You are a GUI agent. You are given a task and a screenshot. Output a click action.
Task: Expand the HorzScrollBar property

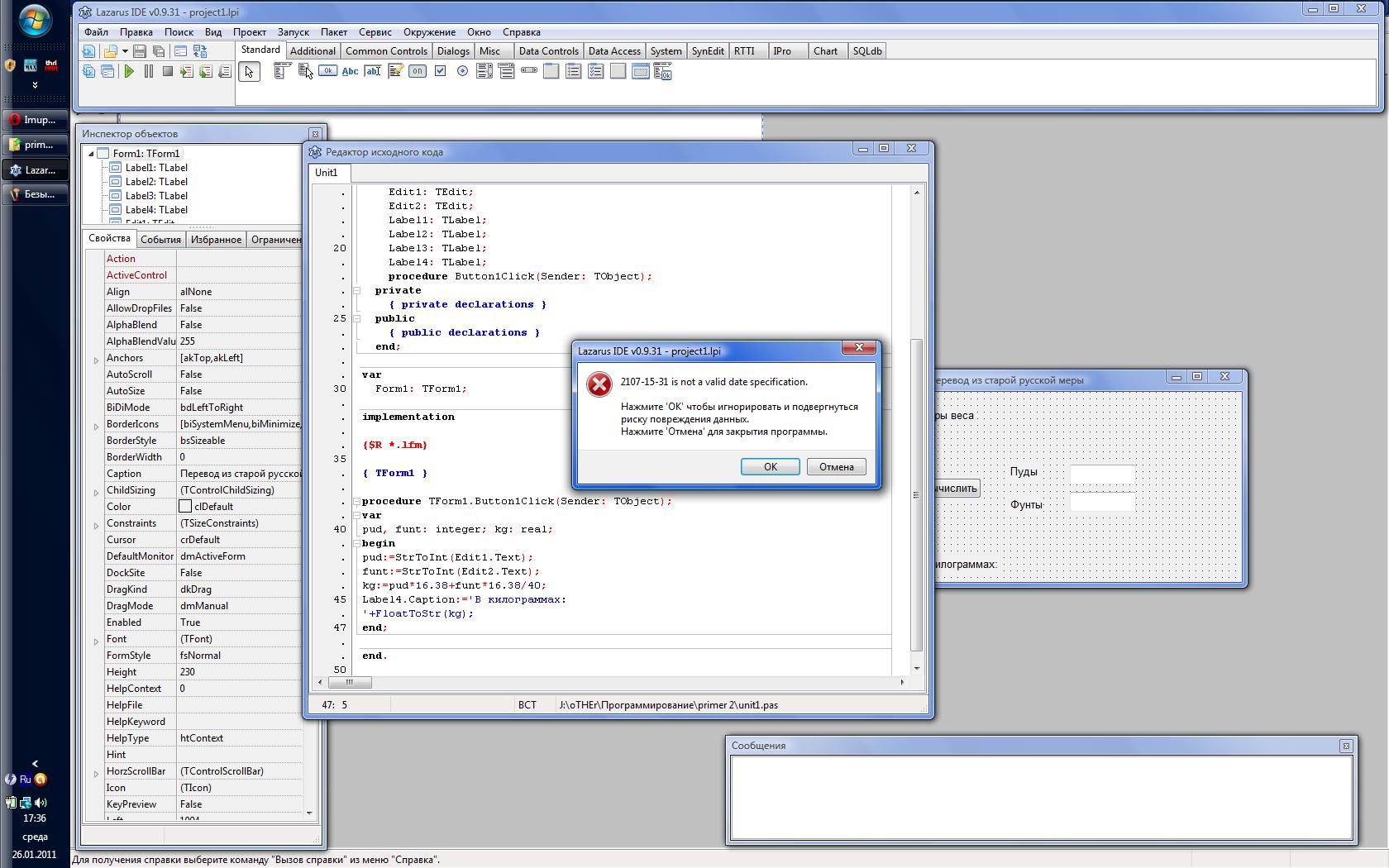[x=96, y=772]
